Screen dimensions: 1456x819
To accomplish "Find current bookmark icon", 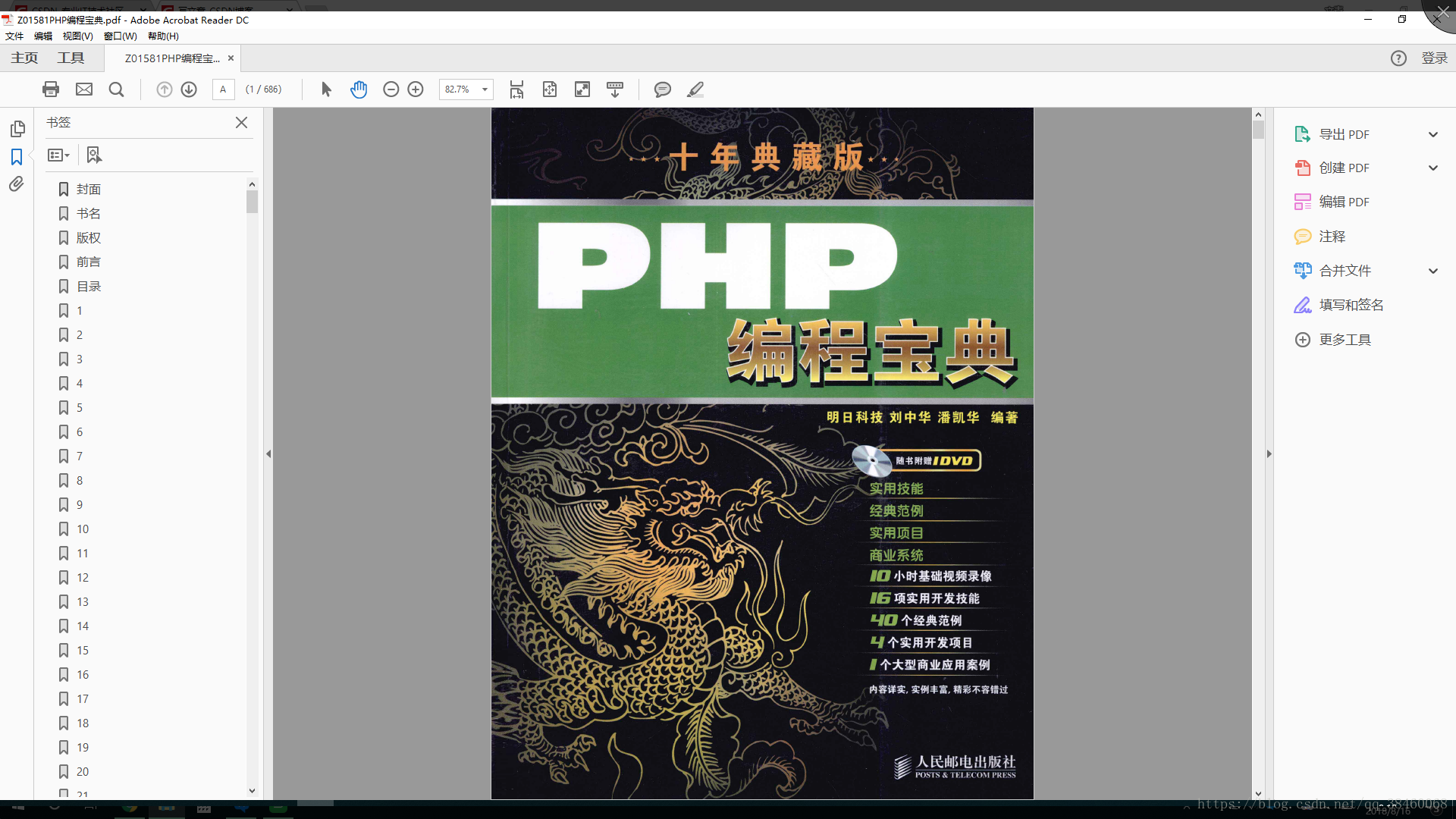I will [x=93, y=155].
